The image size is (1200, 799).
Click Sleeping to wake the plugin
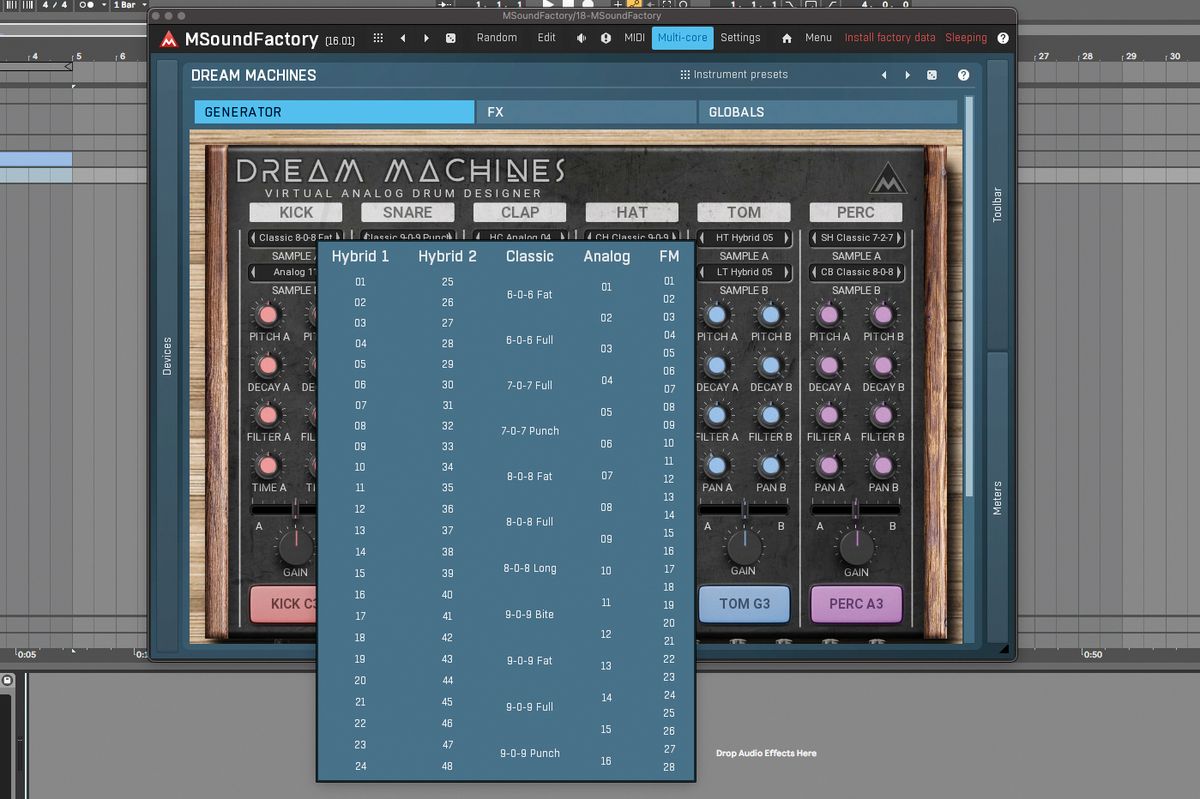coord(965,37)
